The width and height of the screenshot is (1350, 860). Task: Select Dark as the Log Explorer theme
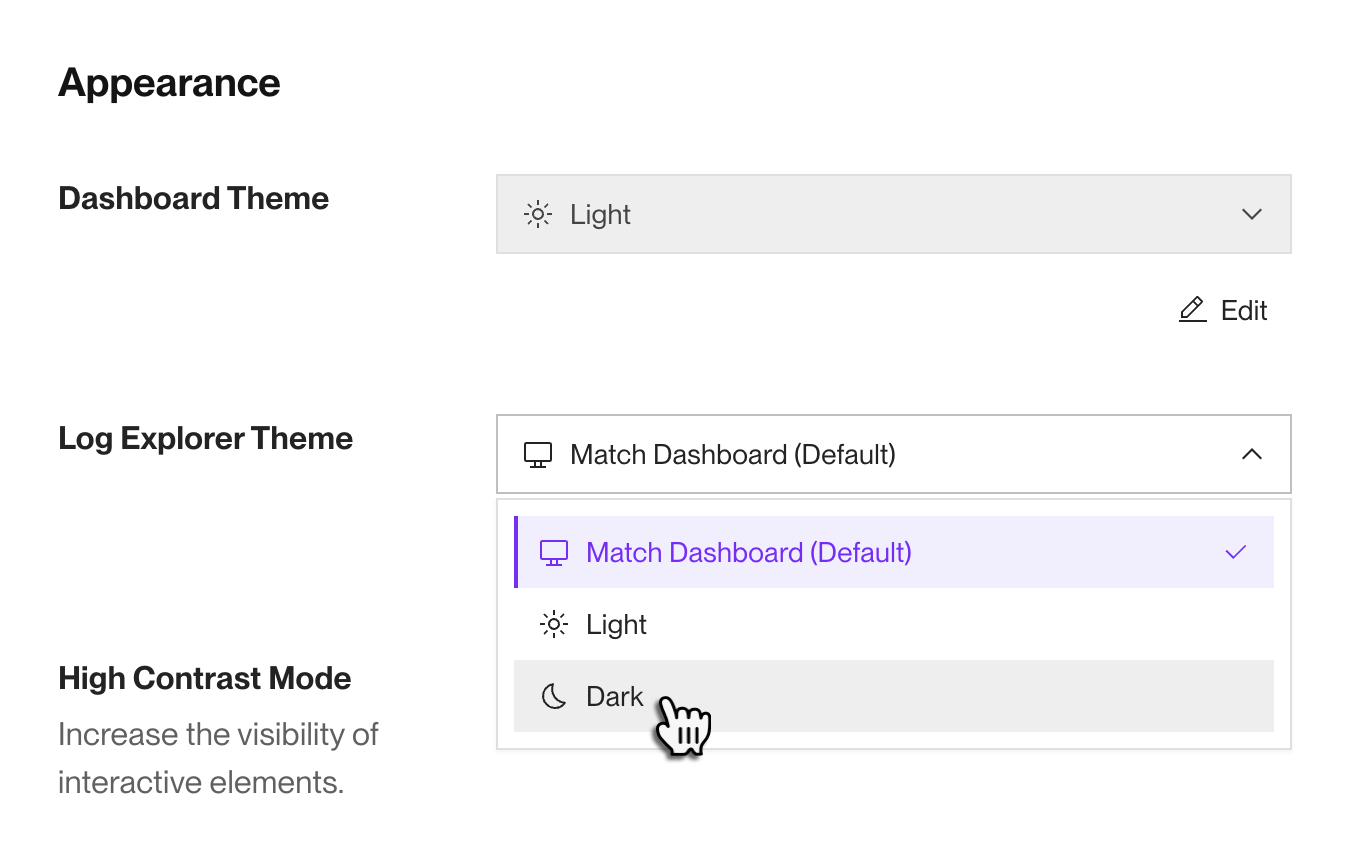click(x=614, y=696)
